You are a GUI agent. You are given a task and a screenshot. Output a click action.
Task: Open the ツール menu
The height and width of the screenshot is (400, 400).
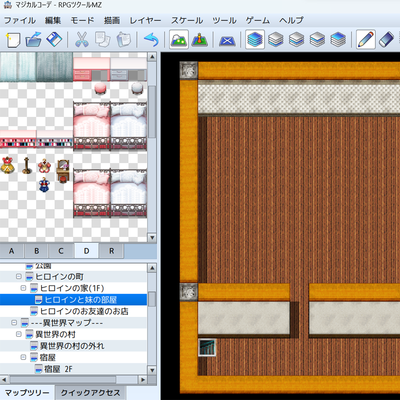pyautogui.click(x=224, y=20)
